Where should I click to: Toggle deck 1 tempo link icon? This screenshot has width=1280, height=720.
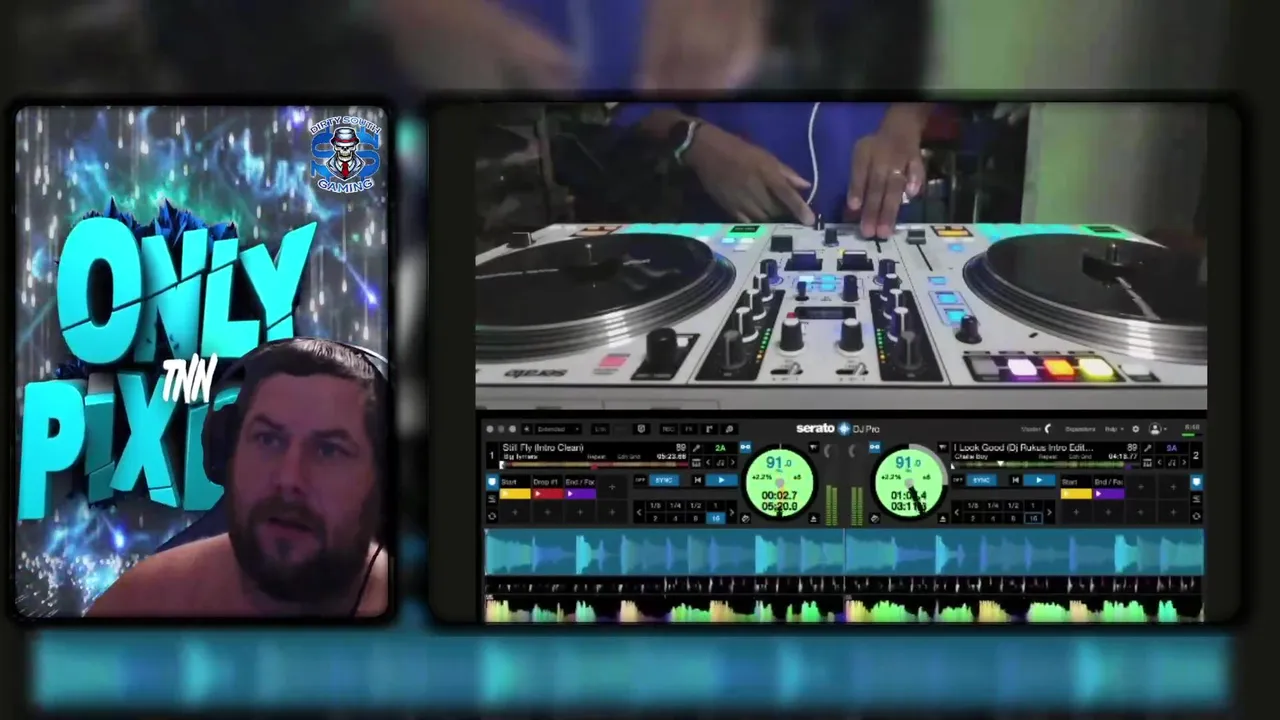pyautogui.click(x=745, y=447)
